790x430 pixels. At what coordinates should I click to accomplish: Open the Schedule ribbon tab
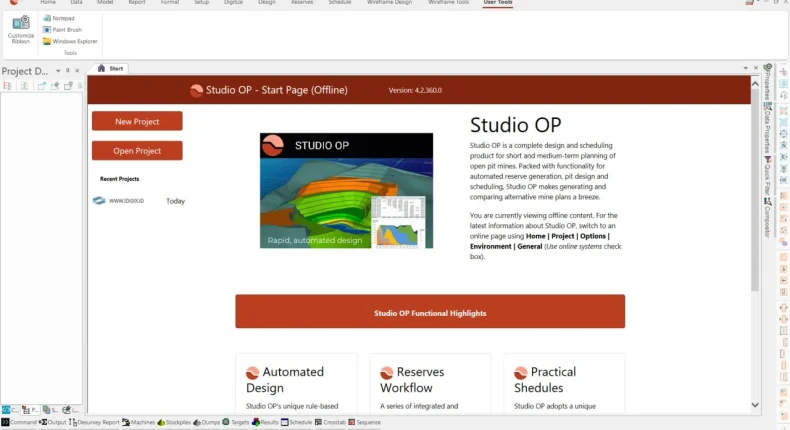tap(340, 3)
